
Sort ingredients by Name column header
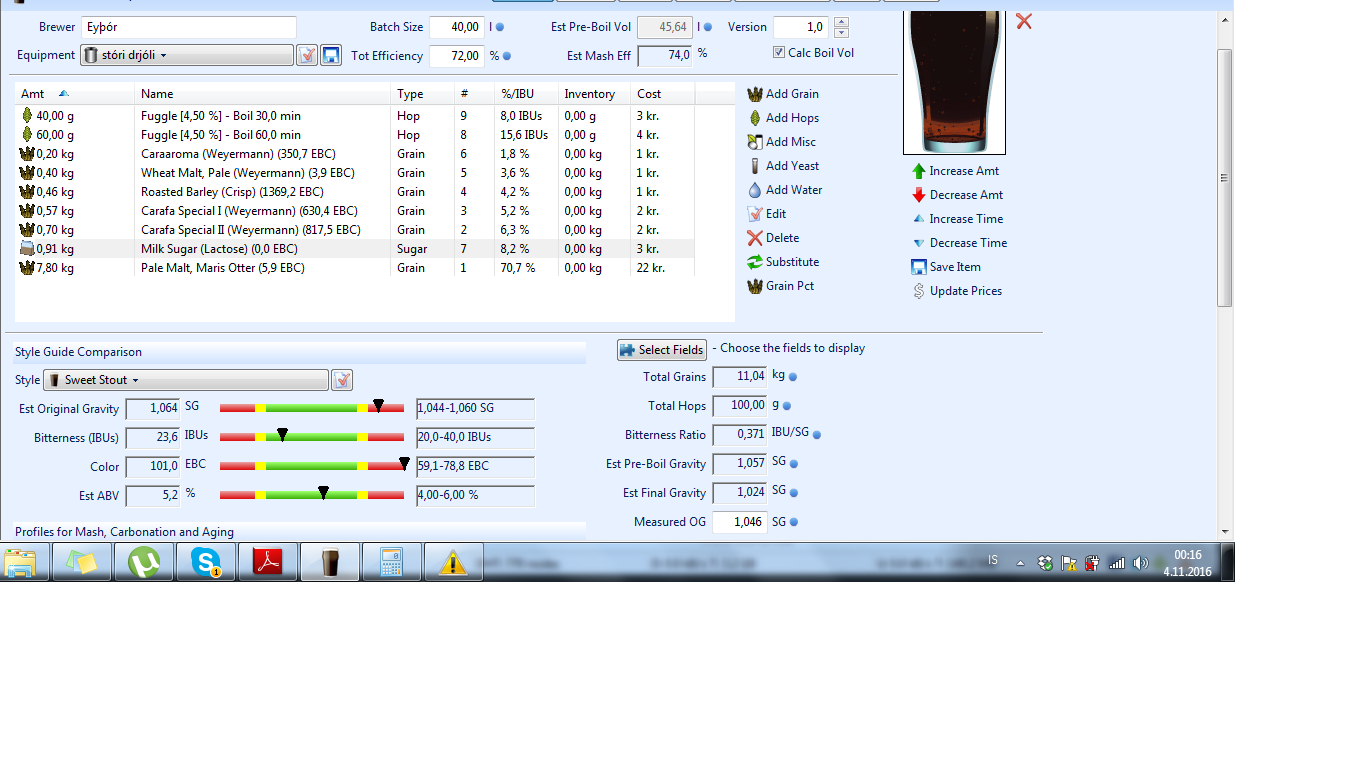pyautogui.click(x=157, y=94)
